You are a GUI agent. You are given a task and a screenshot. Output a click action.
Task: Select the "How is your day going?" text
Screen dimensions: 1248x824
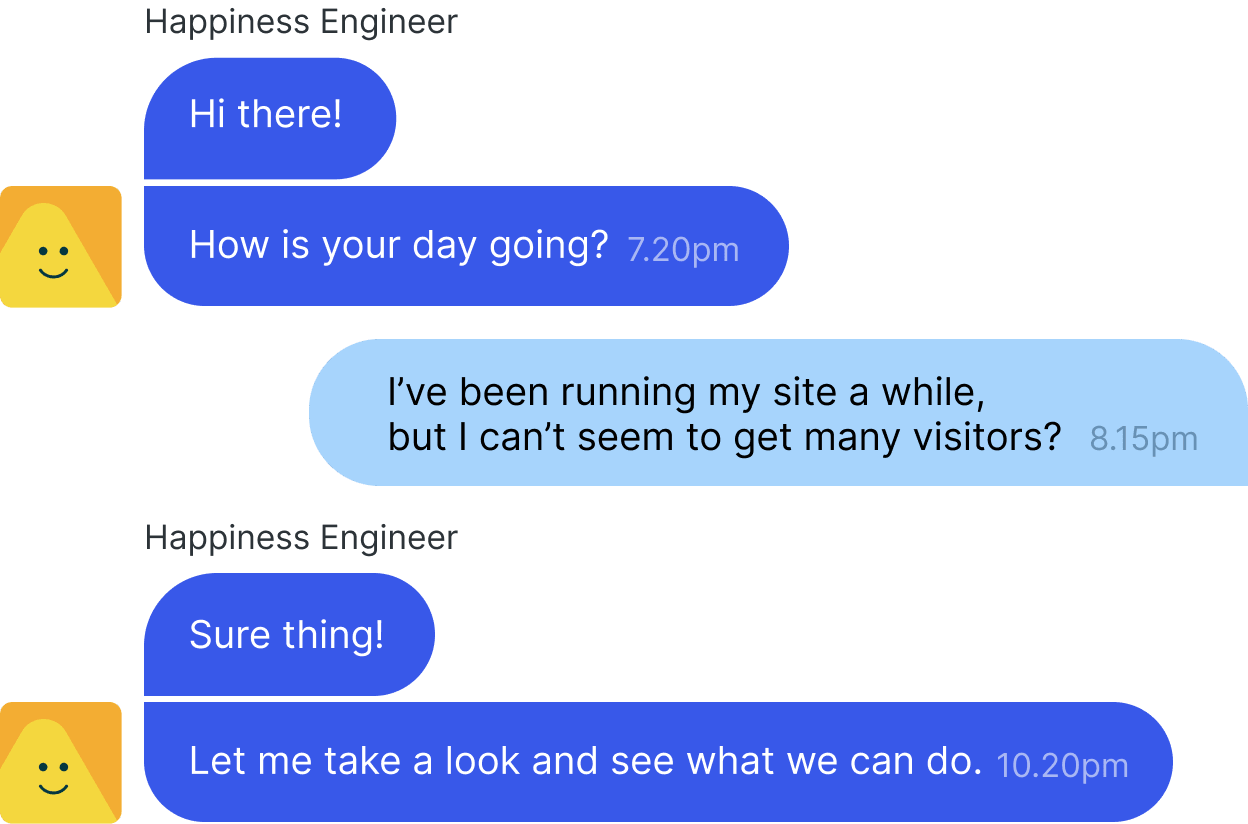(398, 245)
